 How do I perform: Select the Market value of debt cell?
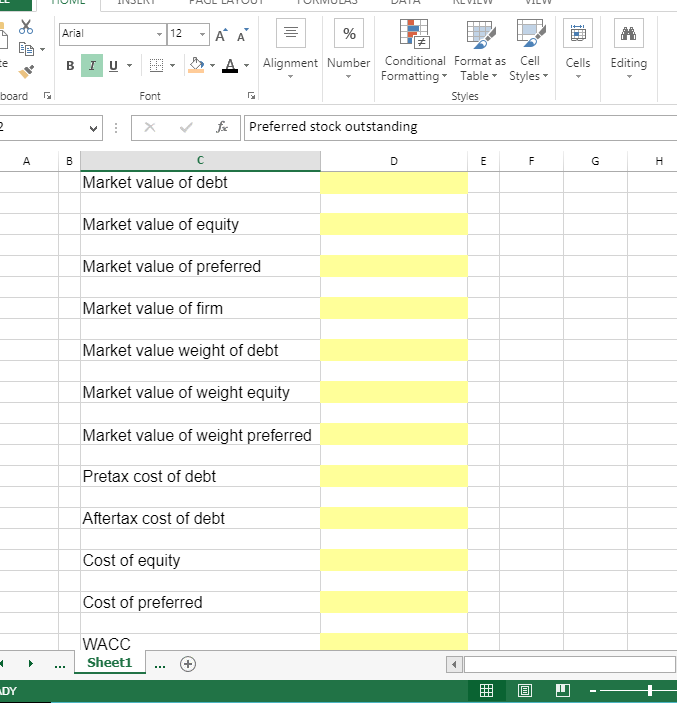[x=200, y=182]
